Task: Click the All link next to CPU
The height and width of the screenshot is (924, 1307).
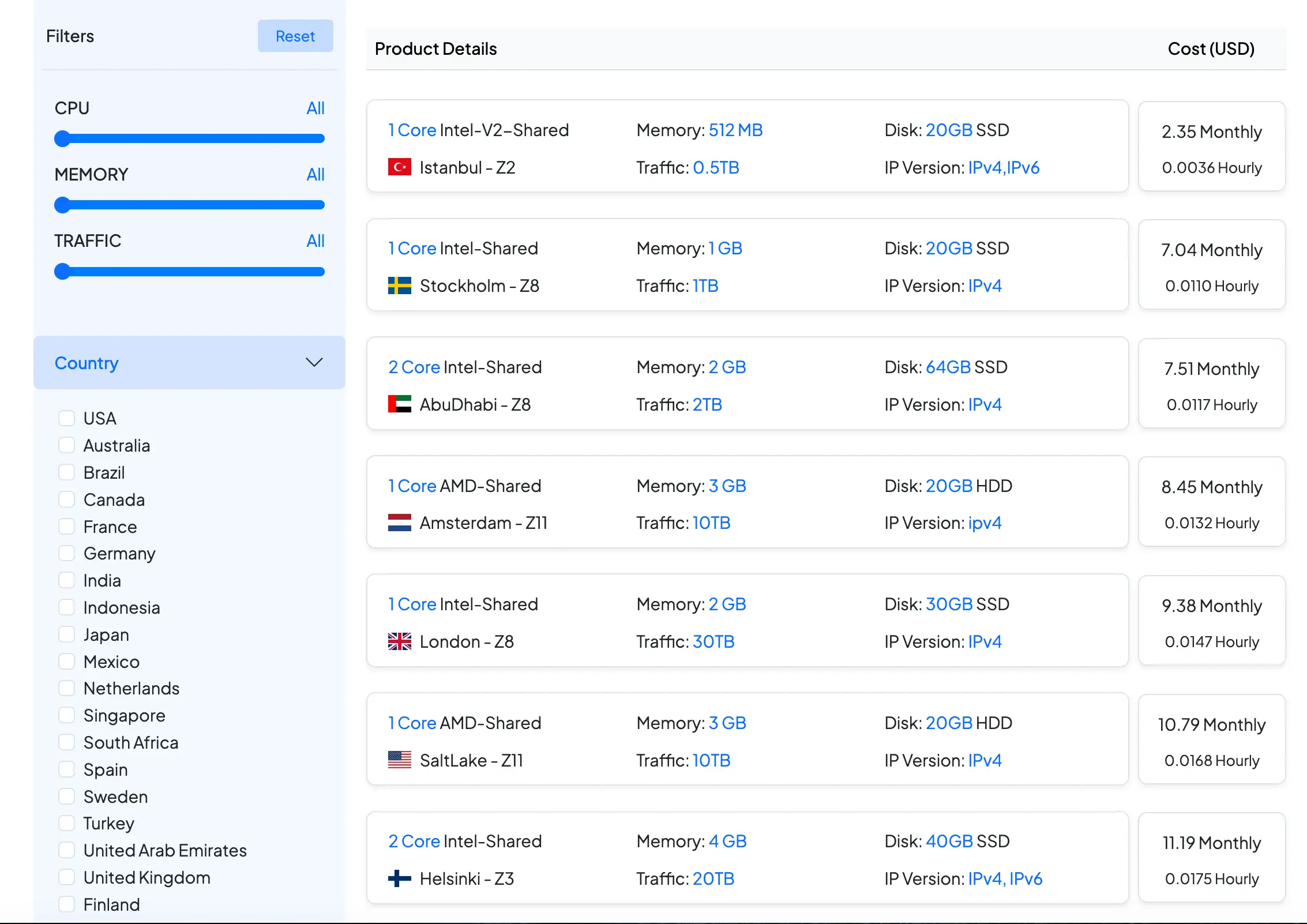Action: point(315,108)
